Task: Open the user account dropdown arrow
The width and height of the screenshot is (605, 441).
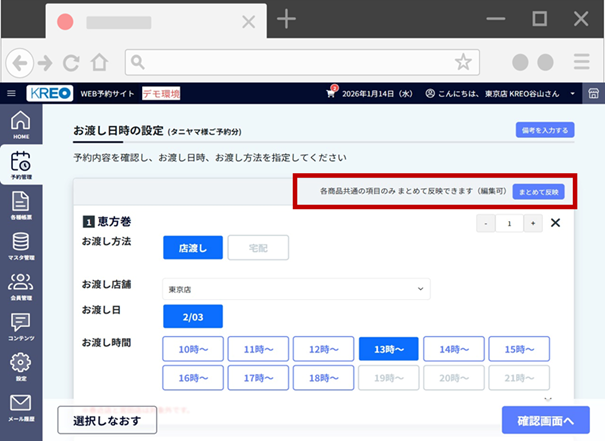Action: [x=574, y=94]
